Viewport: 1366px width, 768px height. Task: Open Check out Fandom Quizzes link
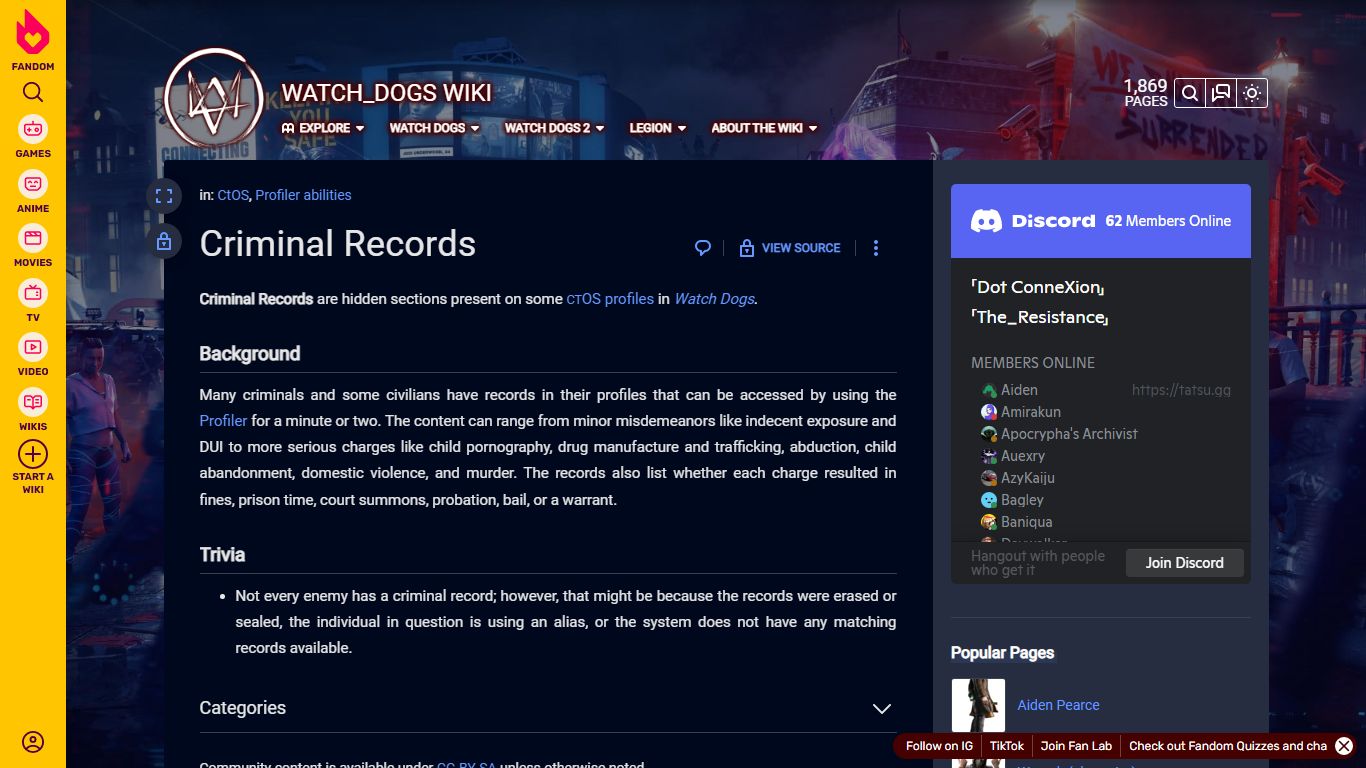pyautogui.click(x=1228, y=746)
